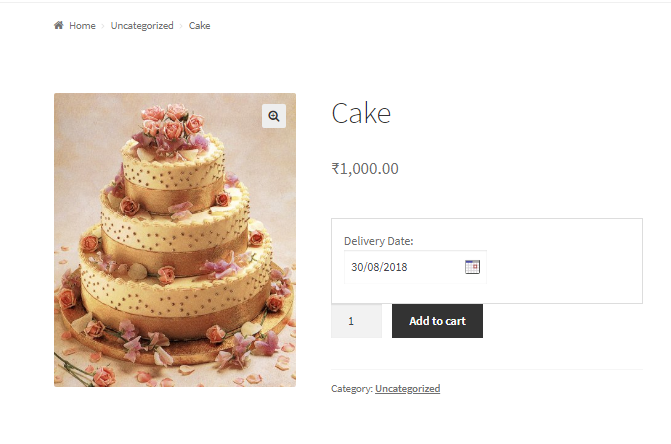Click the separator arrow before Cake breadcrumb
This screenshot has height=444, width=671.
[181, 26]
